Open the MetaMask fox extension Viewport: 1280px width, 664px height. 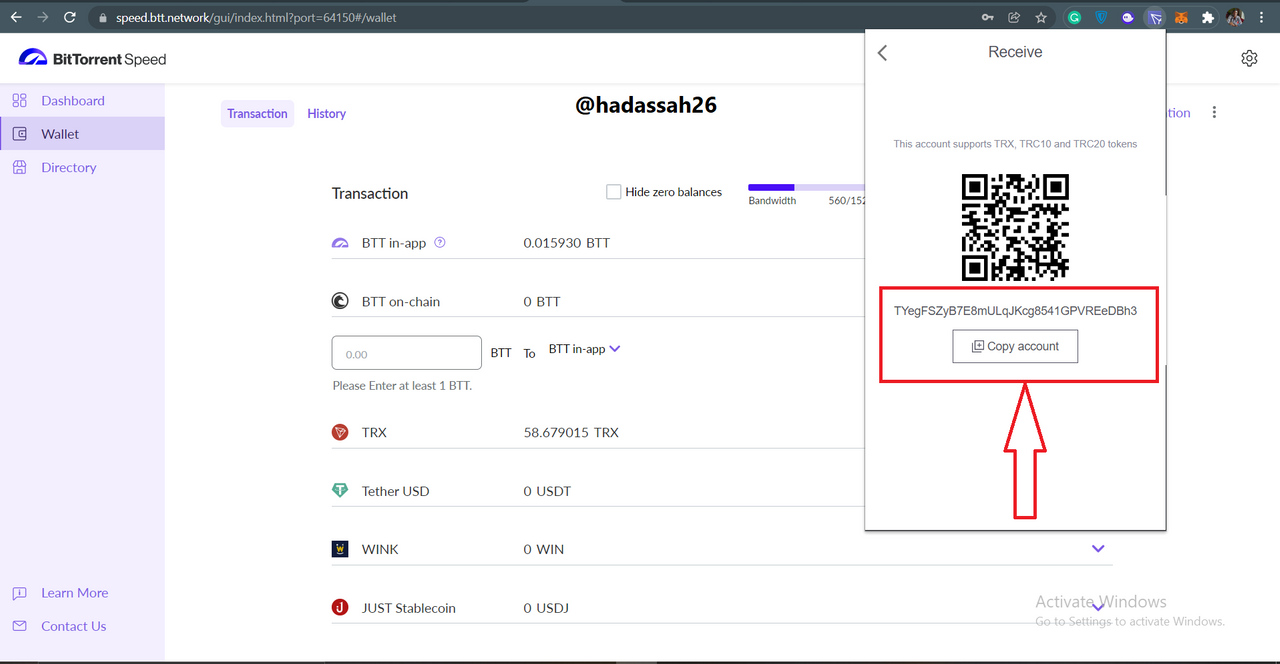pos(1182,18)
